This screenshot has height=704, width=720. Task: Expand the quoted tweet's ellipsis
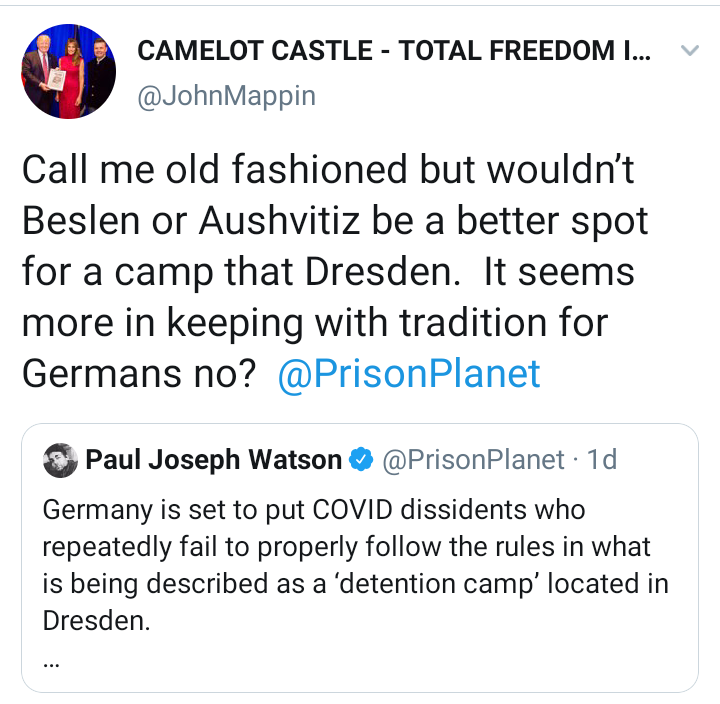pyautogui.click(x=51, y=665)
